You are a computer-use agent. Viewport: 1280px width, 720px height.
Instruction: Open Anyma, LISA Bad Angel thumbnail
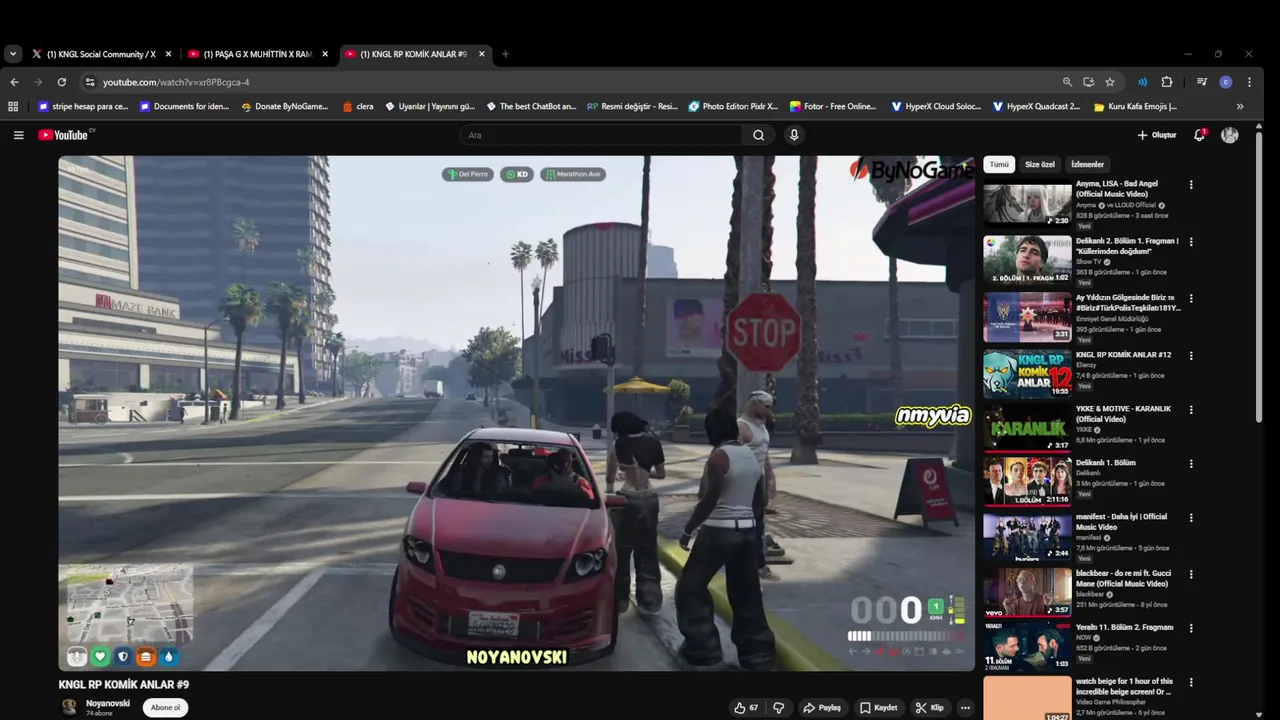[1027, 203]
